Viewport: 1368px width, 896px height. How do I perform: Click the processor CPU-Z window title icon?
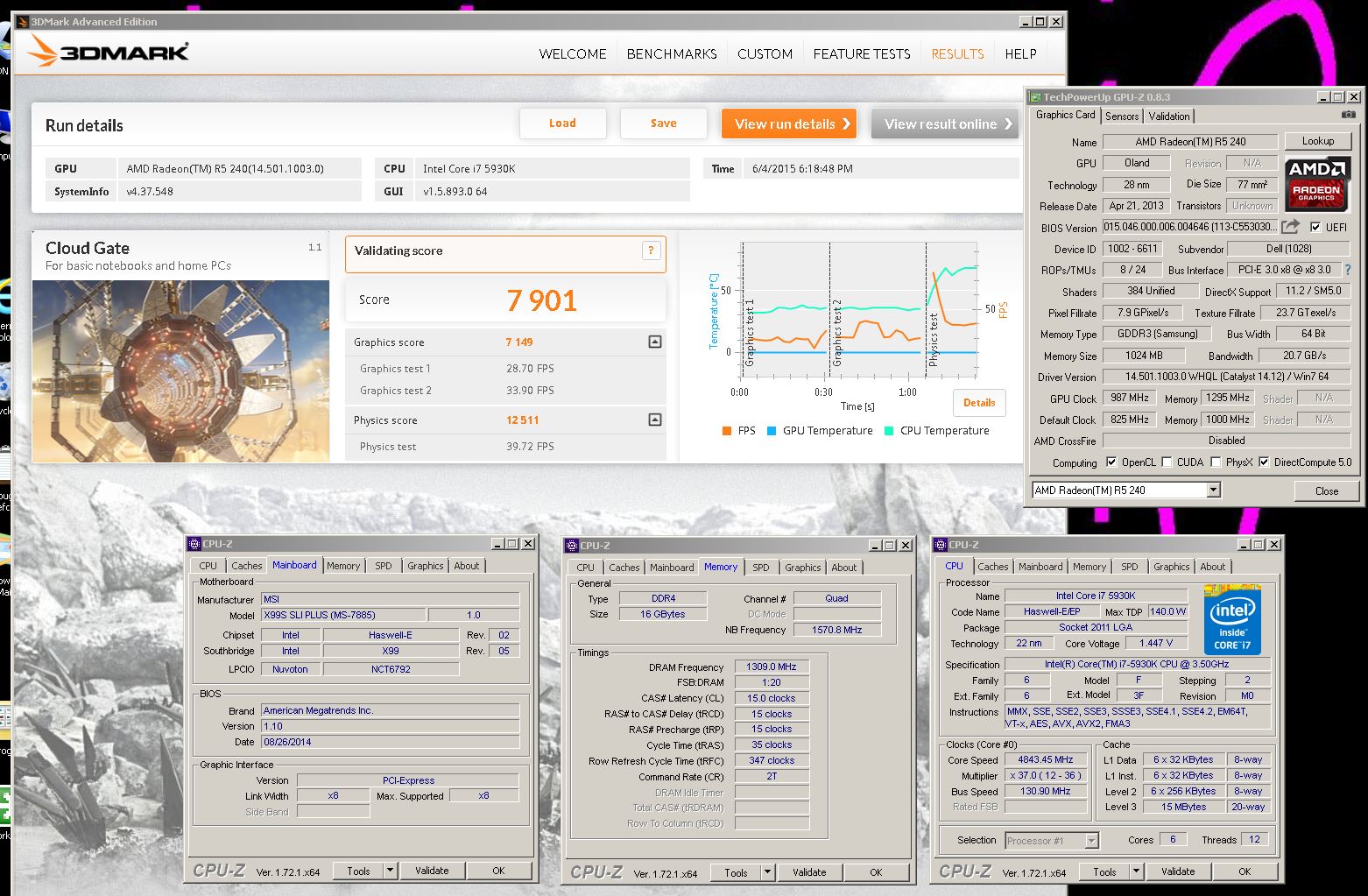tap(941, 545)
